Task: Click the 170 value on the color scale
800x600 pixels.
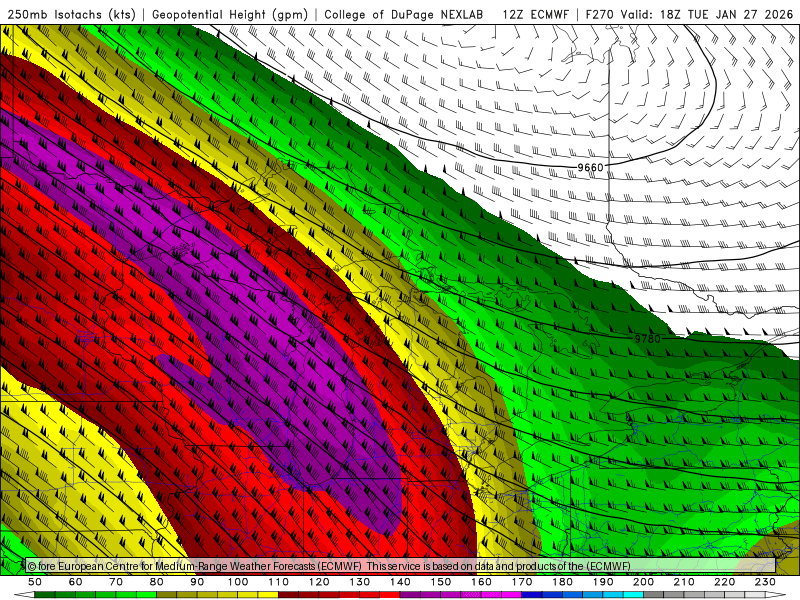Action: click(522, 582)
